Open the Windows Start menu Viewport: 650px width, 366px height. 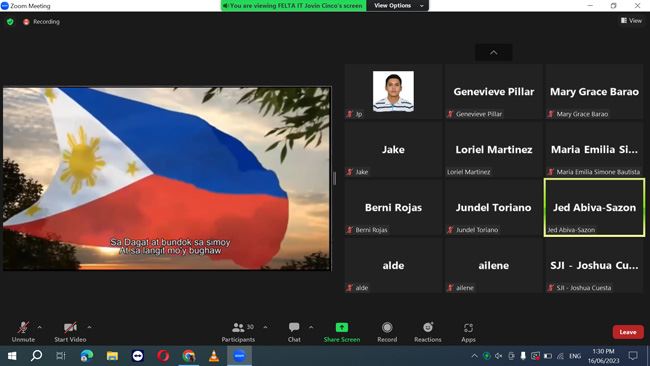click(12, 356)
